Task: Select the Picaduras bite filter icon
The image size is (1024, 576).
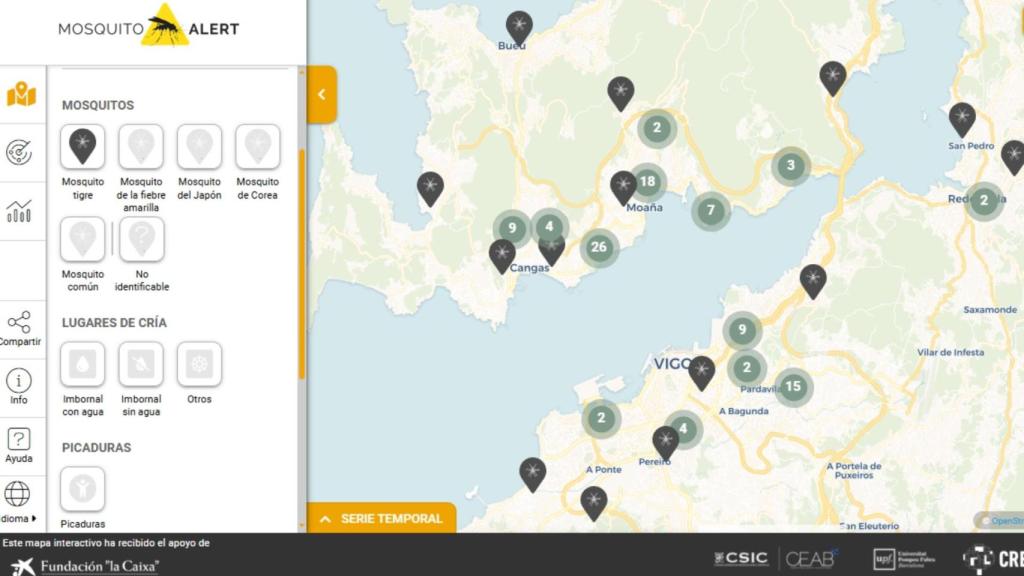Action: pyautogui.click(x=82, y=488)
